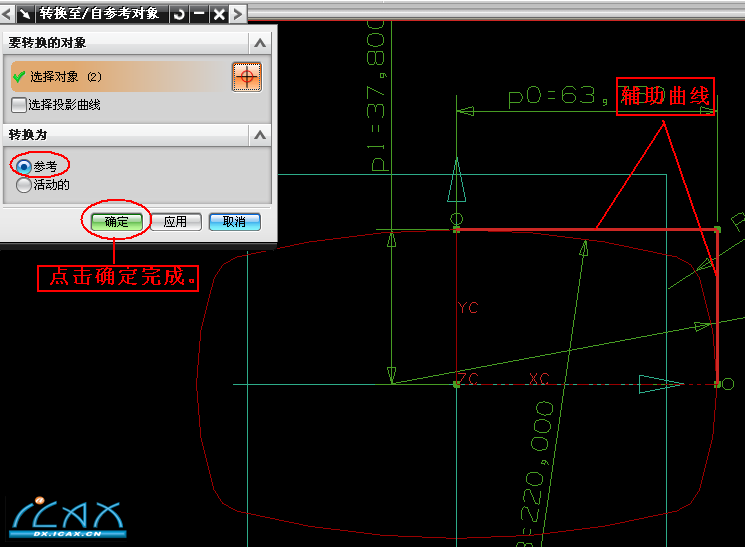Click the 确定 button
The height and width of the screenshot is (547, 745).
[117, 222]
